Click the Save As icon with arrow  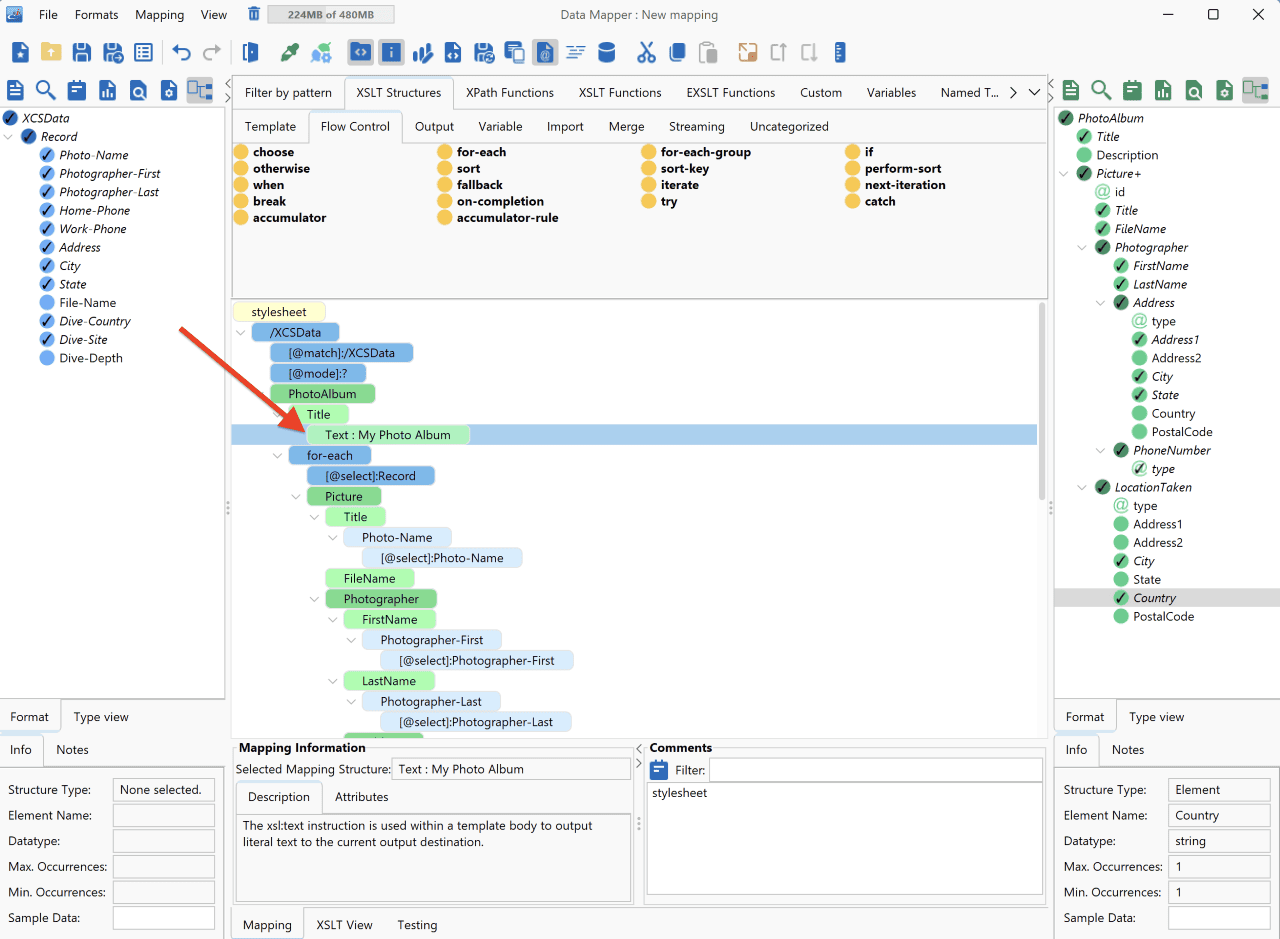click(113, 52)
